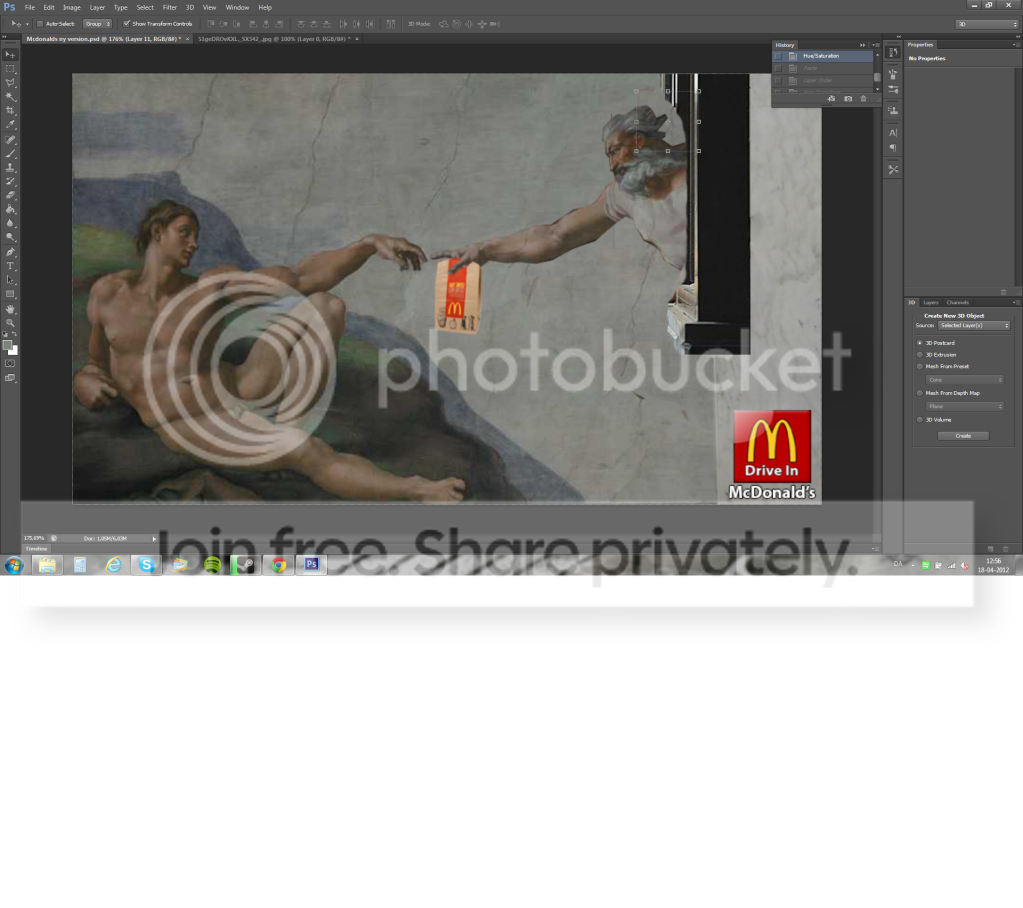This screenshot has height=908, width=1023.
Task: Open the status bar info arrow
Action: click(154, 539)
